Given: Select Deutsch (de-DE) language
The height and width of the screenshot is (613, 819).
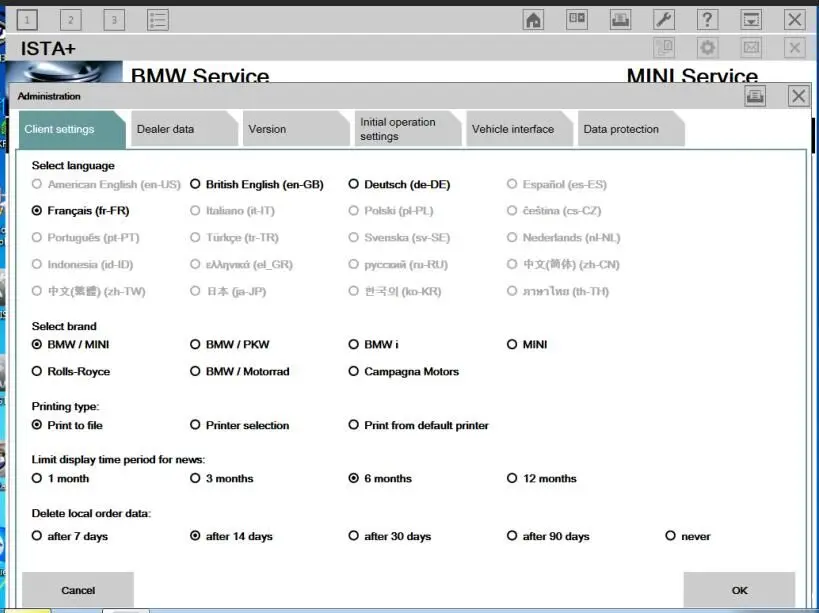Looking at the screenshot, I should pos(399,184).
